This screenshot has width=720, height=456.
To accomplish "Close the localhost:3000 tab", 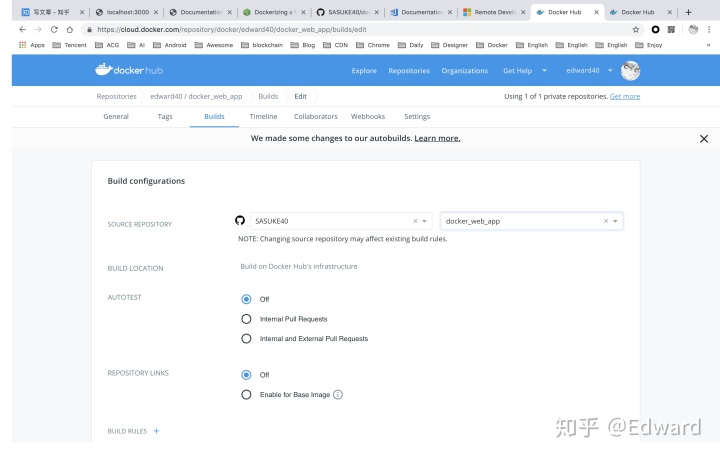I will (156, 12).
